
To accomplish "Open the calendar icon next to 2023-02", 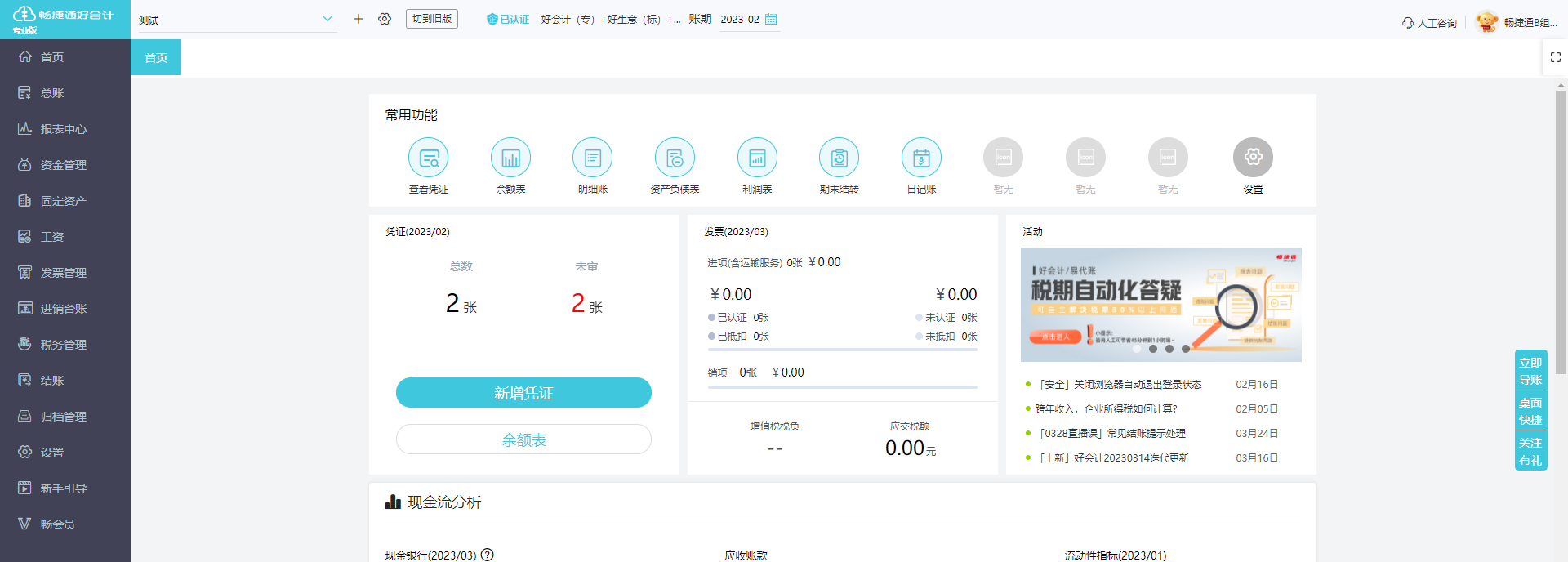I will [x=771, y=19].
